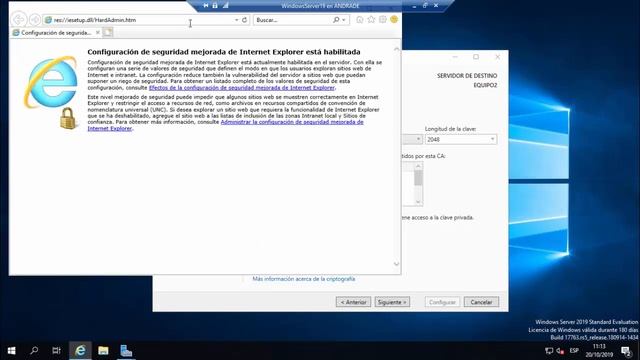Open Administrar la configuración de seguridad link

(225, 125)
